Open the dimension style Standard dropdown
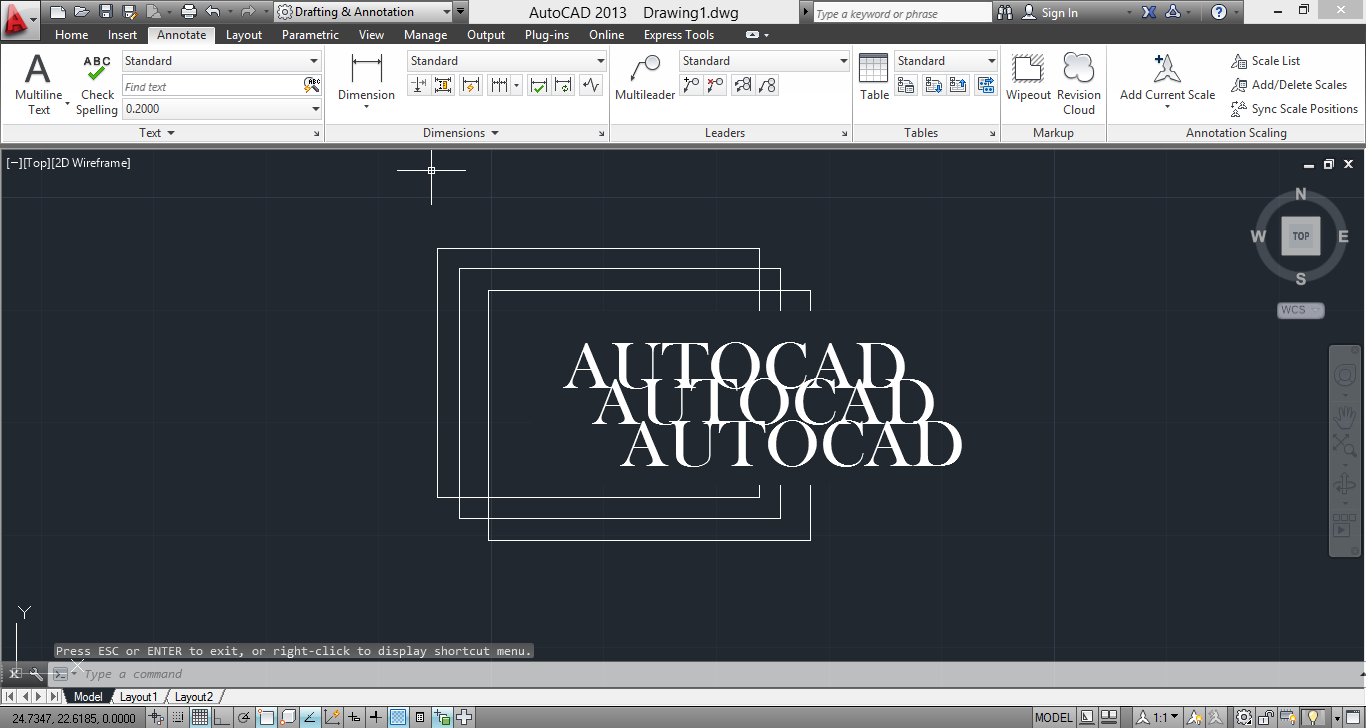The width and height of the screenshot is (1366, 728). click(507, 61)
